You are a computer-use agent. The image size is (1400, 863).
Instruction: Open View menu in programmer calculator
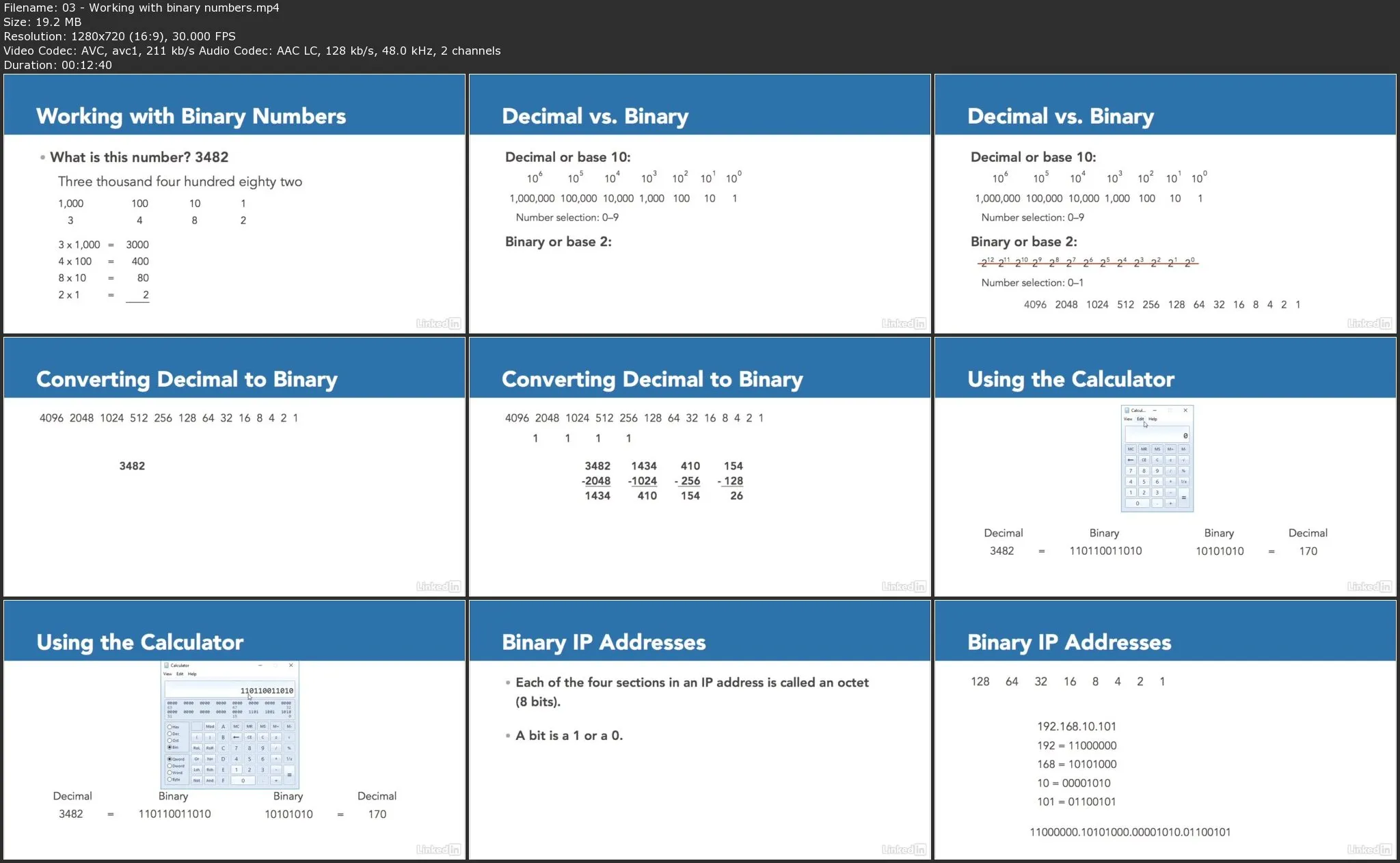point(167,674)
